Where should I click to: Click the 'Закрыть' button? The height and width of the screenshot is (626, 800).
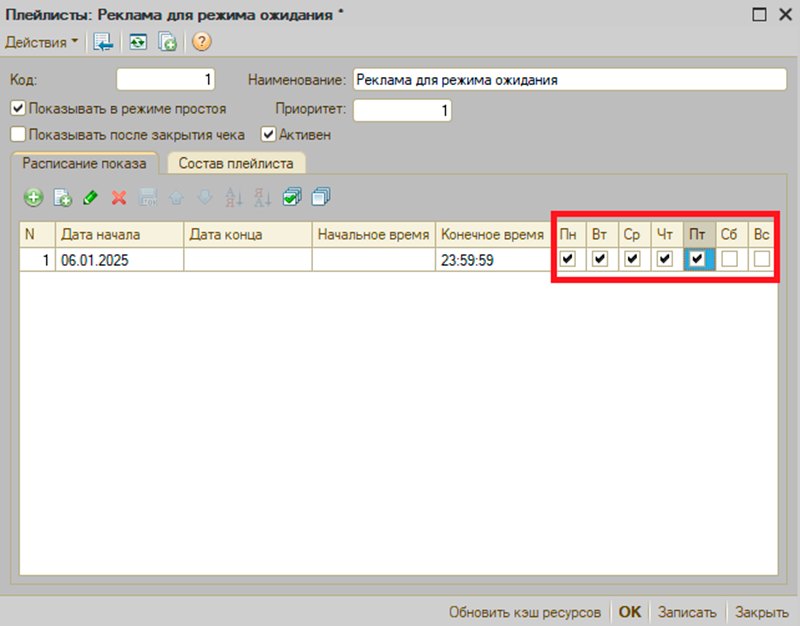click(761, 612)
